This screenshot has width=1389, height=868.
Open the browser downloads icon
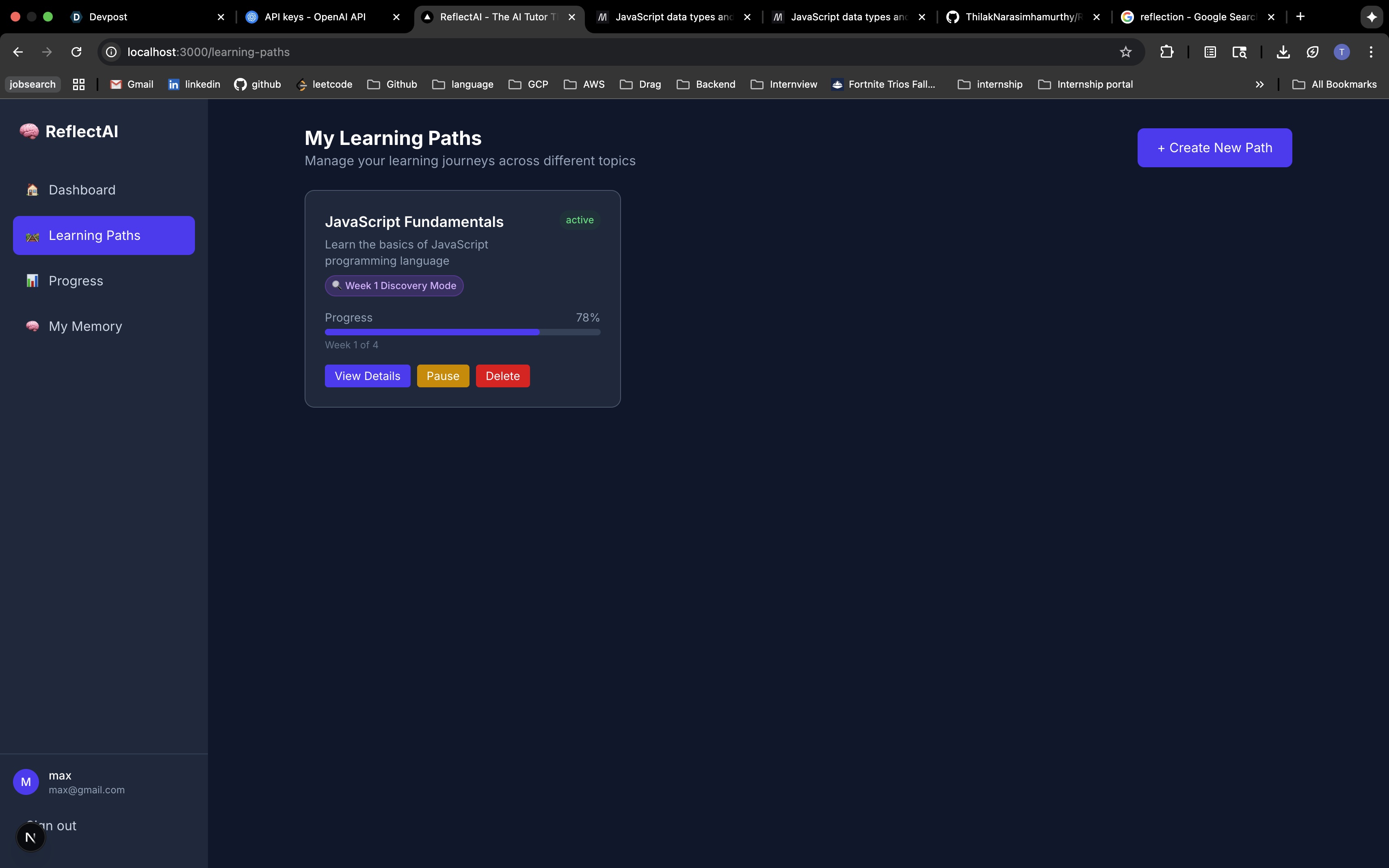click(x=1283, y=52)
